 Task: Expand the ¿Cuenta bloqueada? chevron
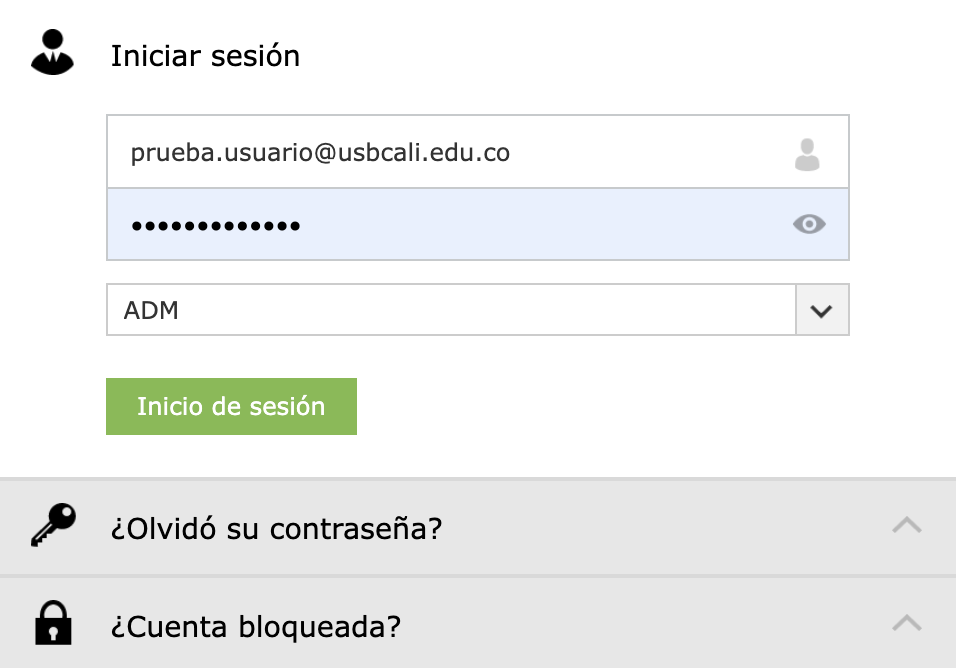tap(906, 624)
